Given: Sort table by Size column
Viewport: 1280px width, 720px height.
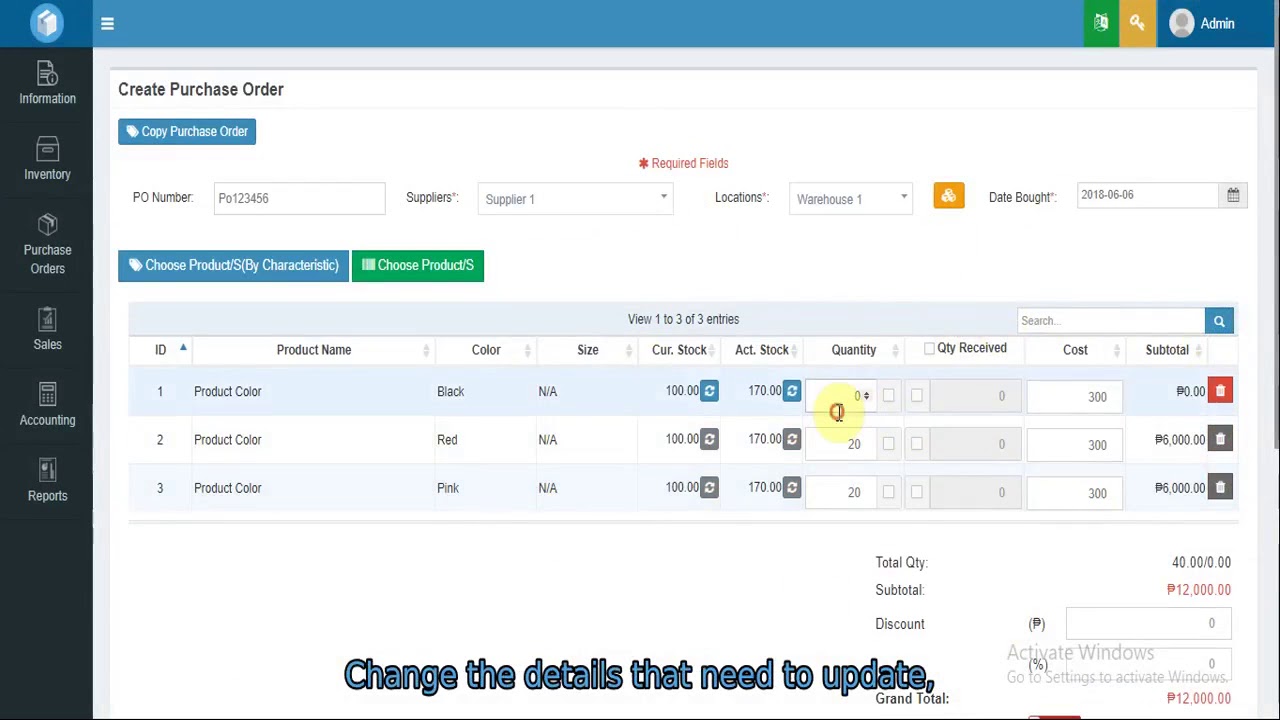Looking at the screenshot, I should pyautogui.click(x=588, y=350).
